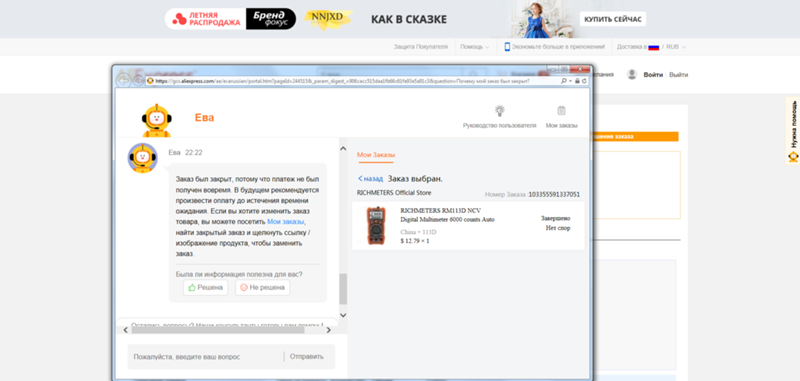The width and height of the screenshot is (800, 381).
Task: Click the refresh icon in address bar
Action: (x=584, y=81)
